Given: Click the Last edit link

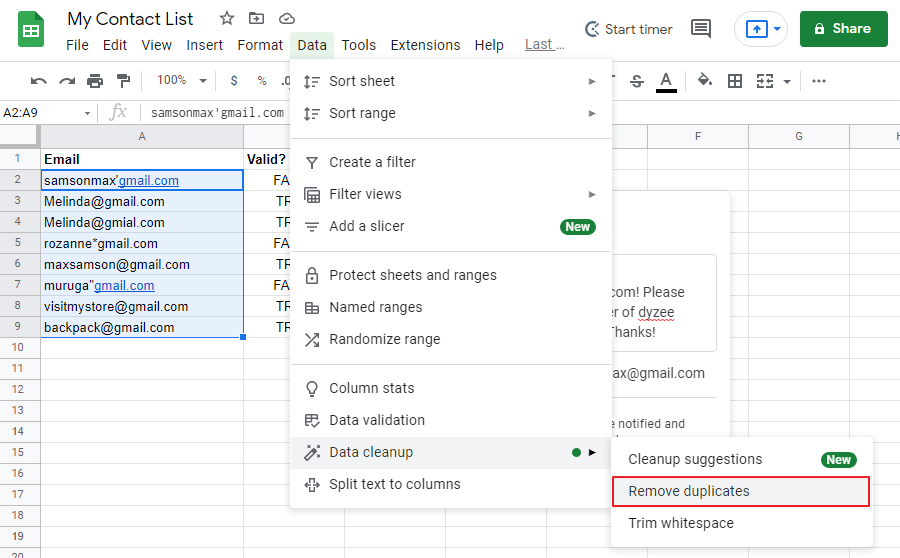Looking at the screenshot, I should [545, 44].
